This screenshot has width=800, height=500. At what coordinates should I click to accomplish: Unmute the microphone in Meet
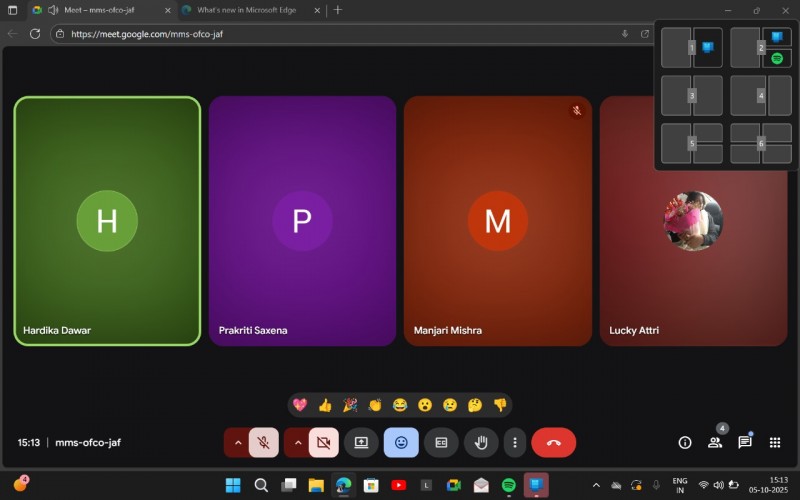tap(265, 442)
